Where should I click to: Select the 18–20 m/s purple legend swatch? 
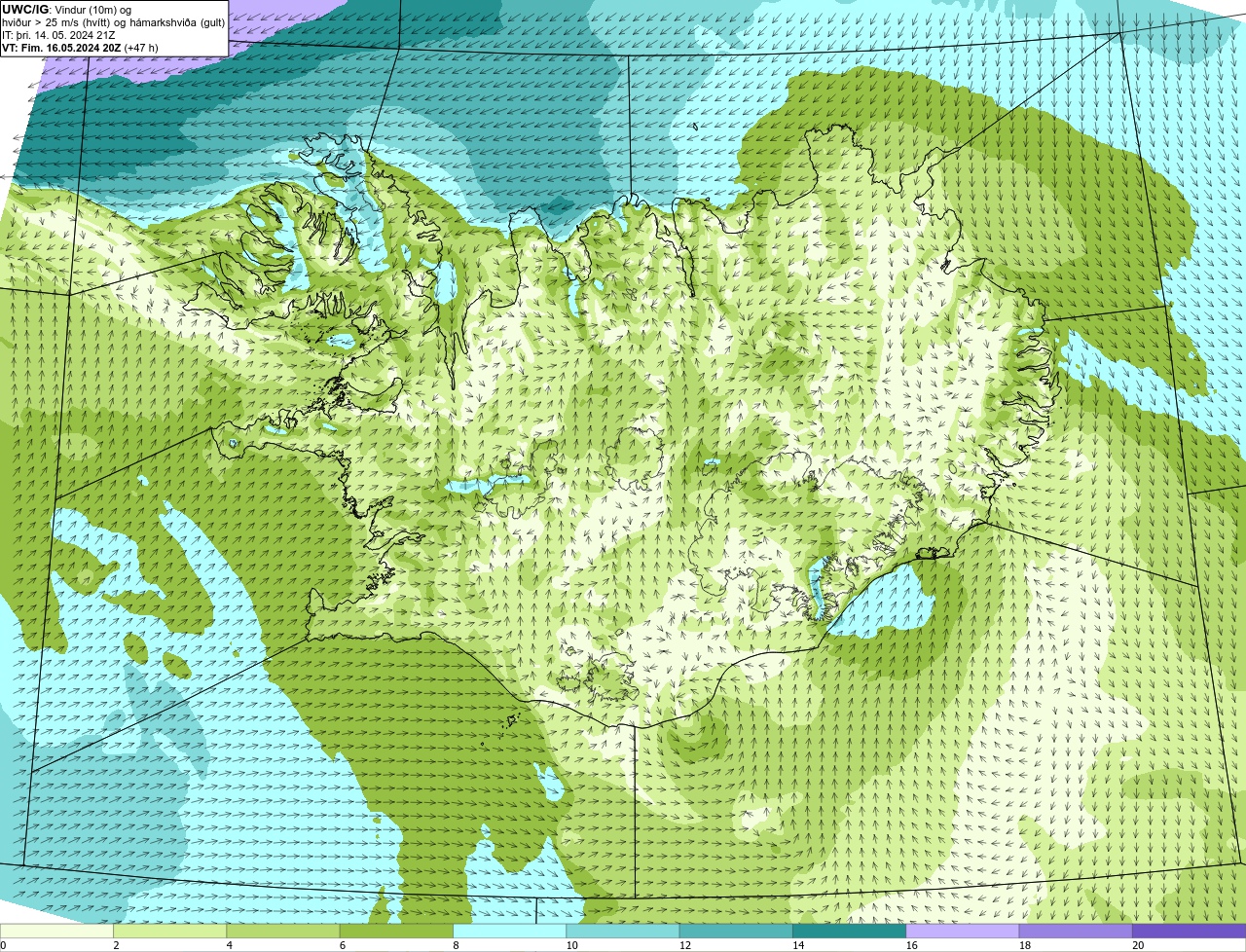1076,931
